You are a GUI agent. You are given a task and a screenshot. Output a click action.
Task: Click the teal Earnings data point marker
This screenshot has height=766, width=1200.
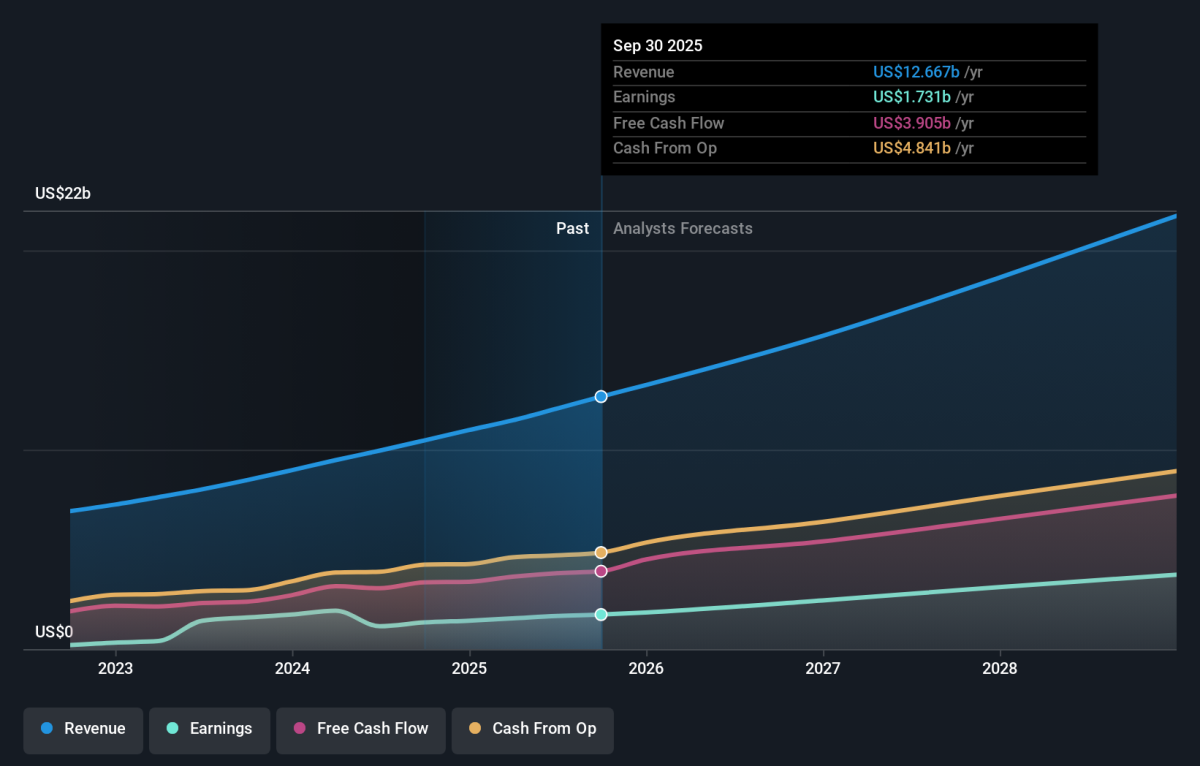601,614
